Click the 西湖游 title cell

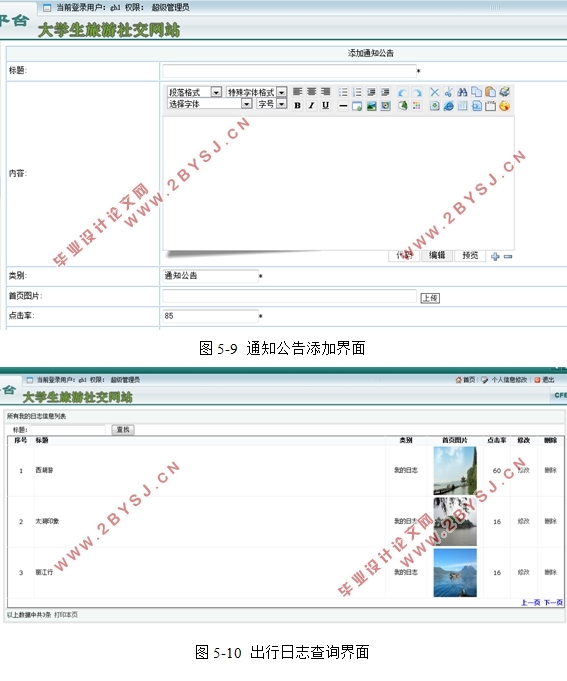point(44,470)
